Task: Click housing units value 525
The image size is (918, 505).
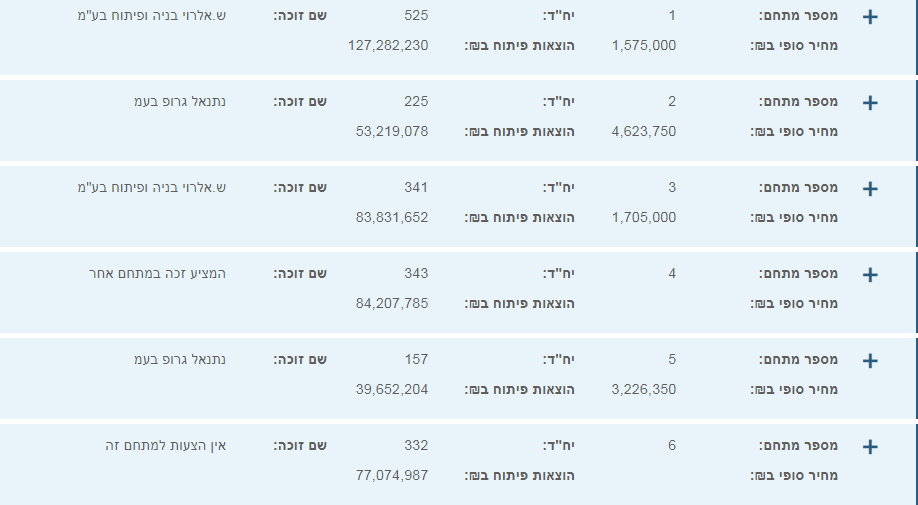Action: tap(416, 16)
